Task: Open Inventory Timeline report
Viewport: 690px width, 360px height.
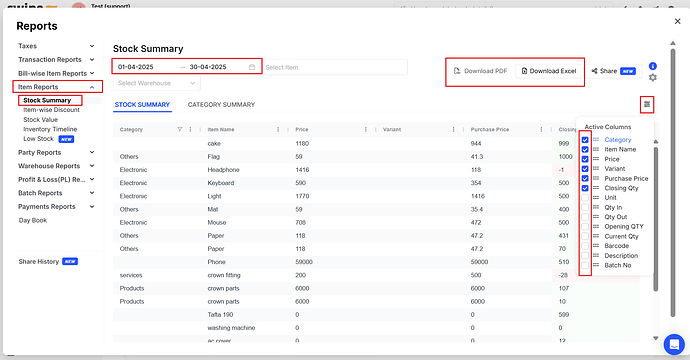Action: point(50,129)
